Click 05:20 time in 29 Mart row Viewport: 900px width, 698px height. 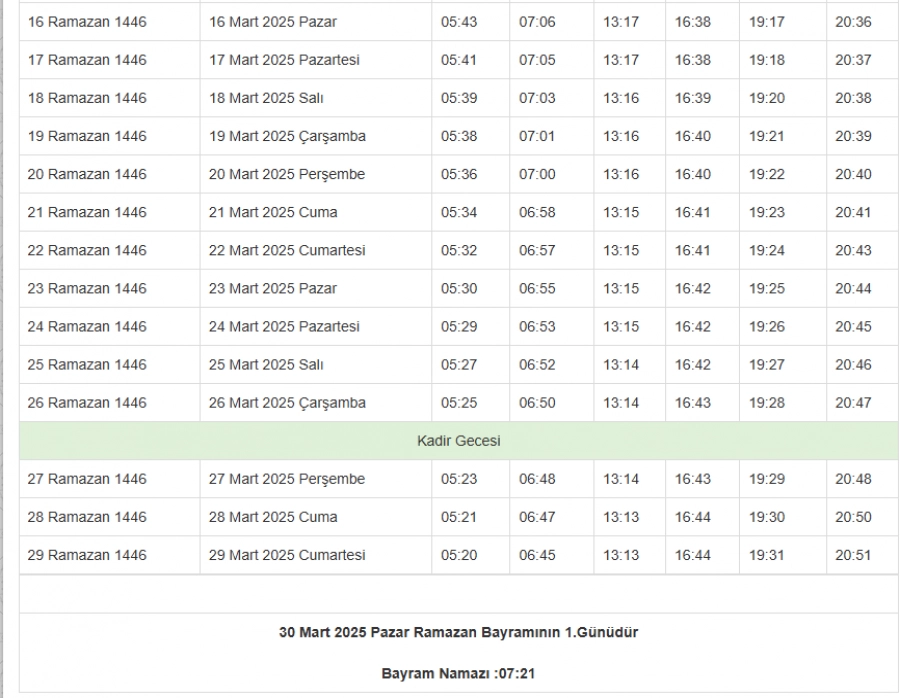458,555
